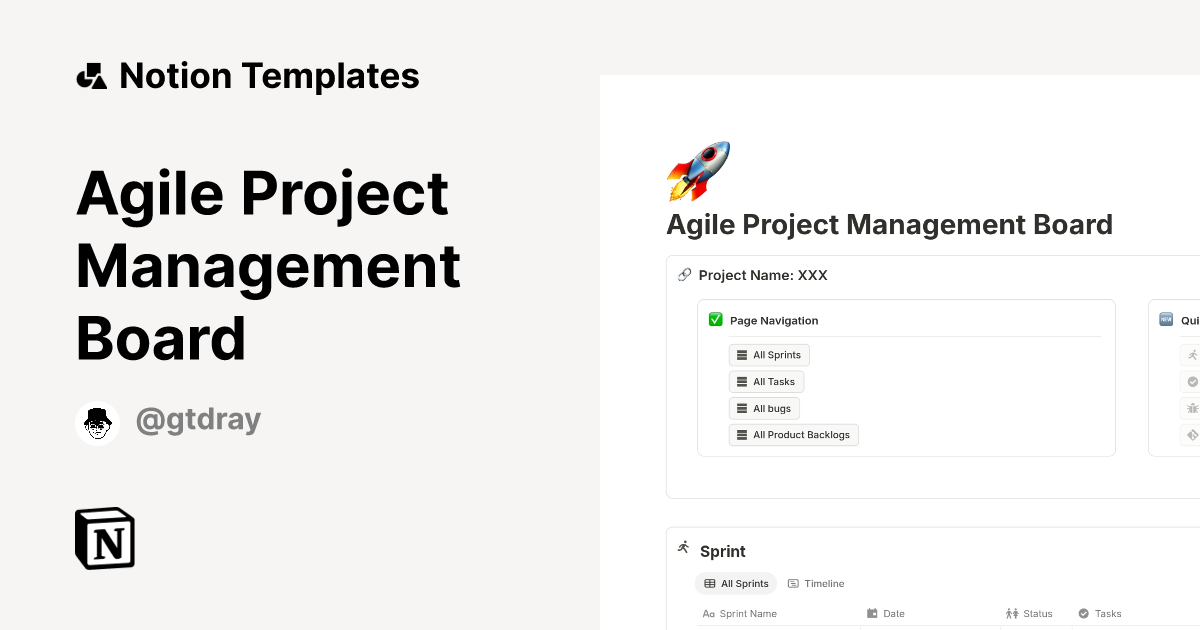Click the Notion logo above the author name
Viewport: 1200px width, 630px height.
pyautogui.click(x=104, y=538)
